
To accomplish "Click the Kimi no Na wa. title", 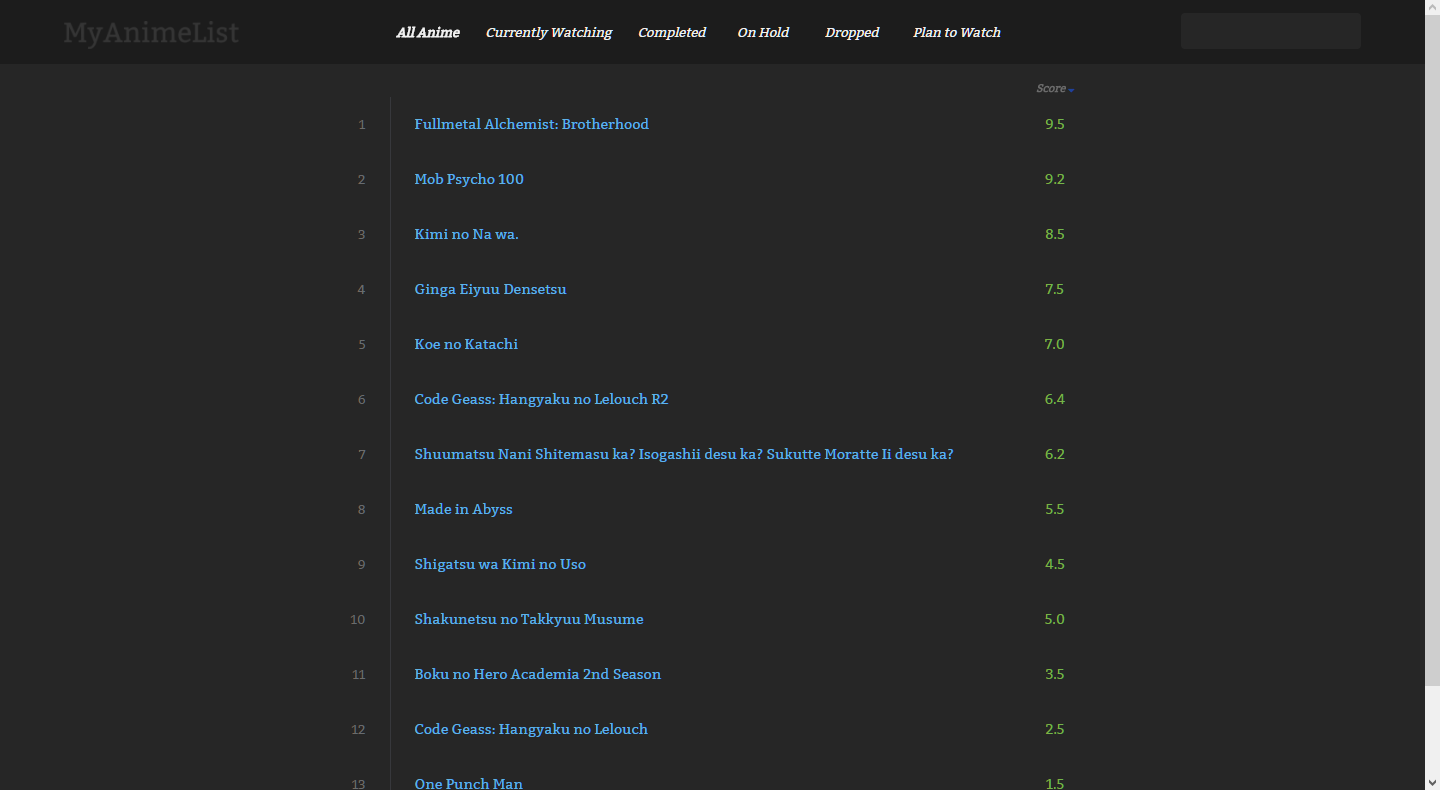I will [x=466, y=234].
